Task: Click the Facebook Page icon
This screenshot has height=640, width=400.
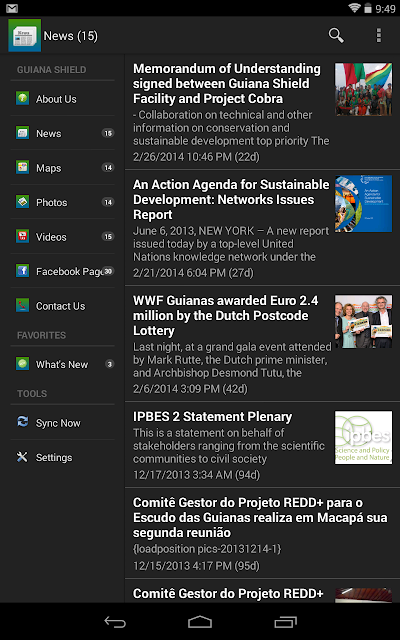Action: click(22, 271)
